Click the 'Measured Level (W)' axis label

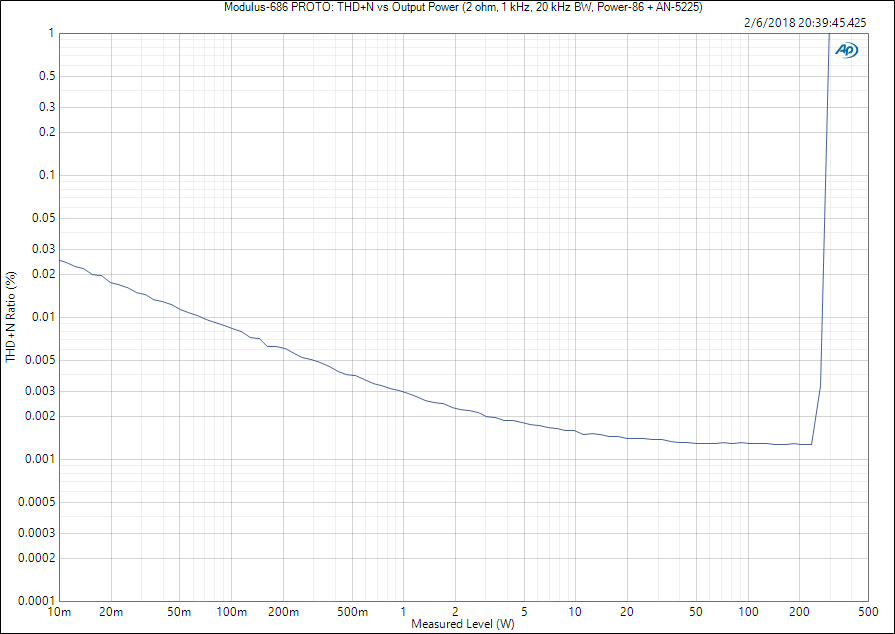pyautogui.click(x=463, y=624)
